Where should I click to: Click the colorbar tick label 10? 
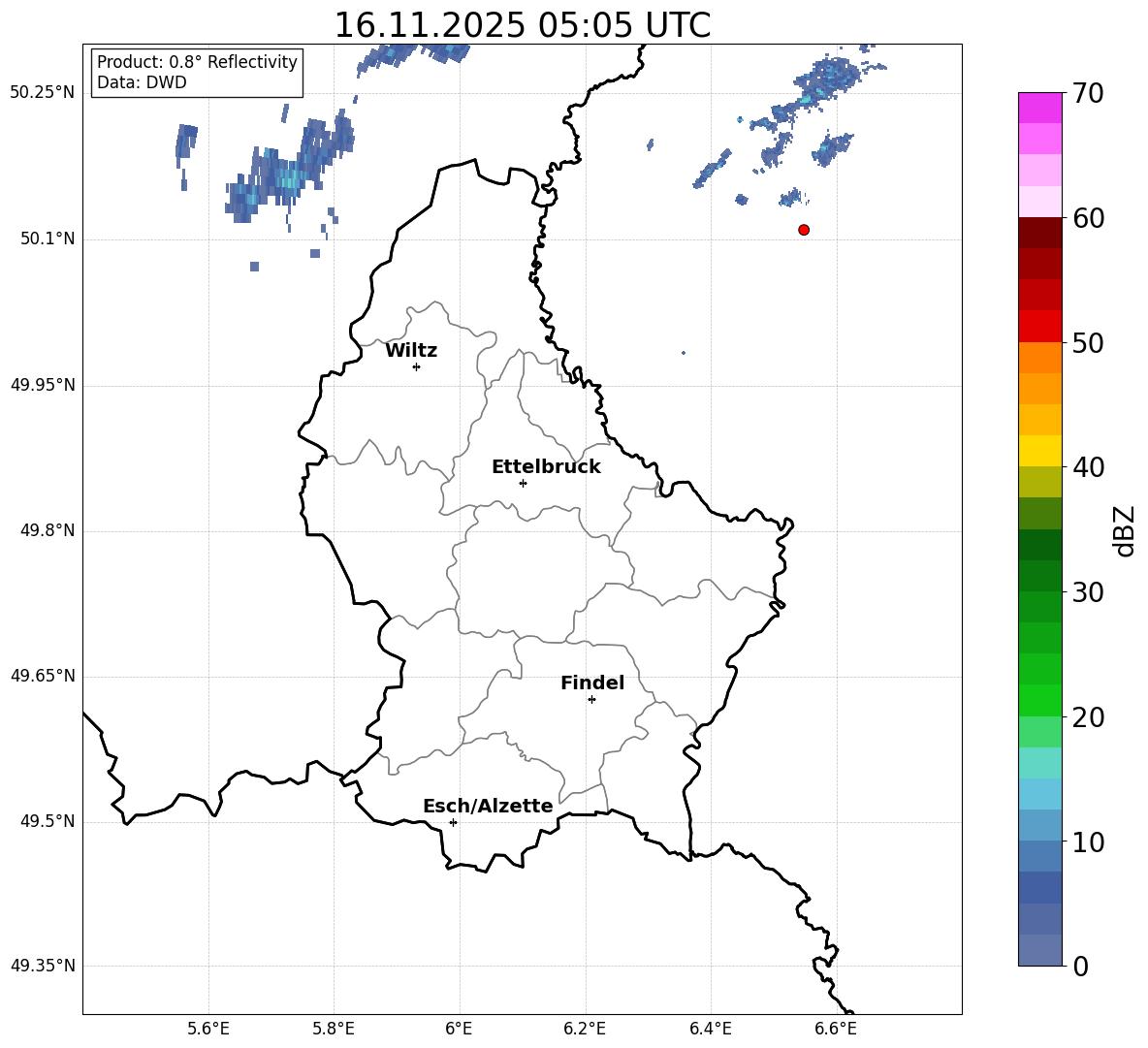point(1088,842)
